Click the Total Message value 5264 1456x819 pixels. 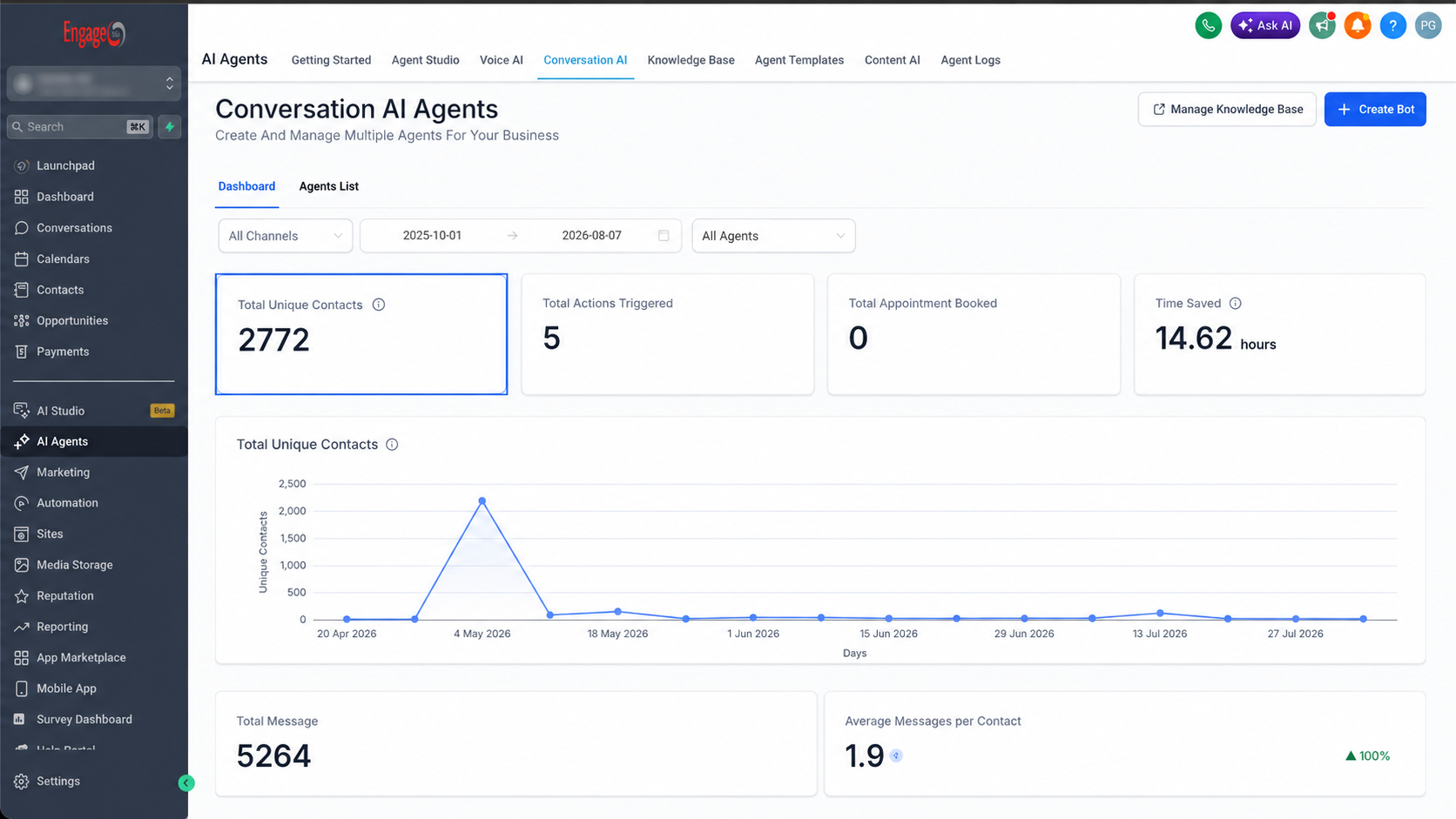[x=273, y=755]
